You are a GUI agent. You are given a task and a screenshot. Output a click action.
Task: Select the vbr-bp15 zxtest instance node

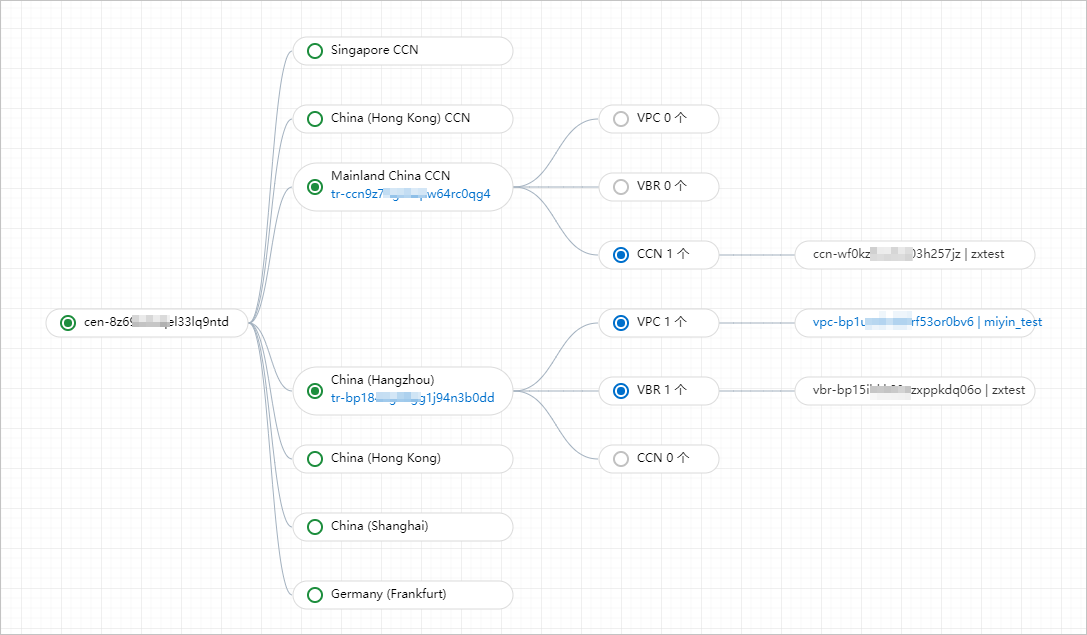(x=914, y=390)
